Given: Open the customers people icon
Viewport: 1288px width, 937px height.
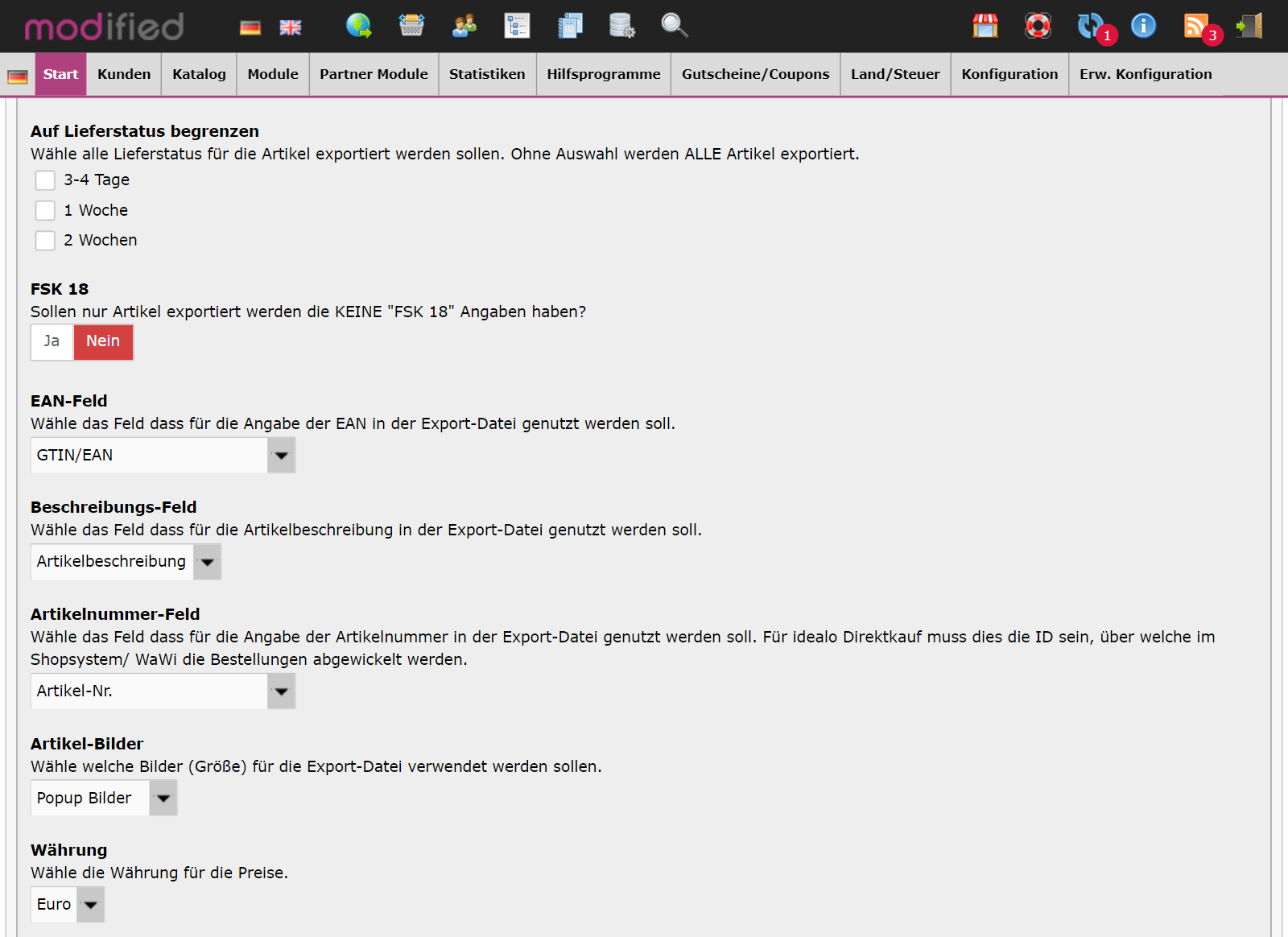Looking at the screenshot, I should [464, 26].
